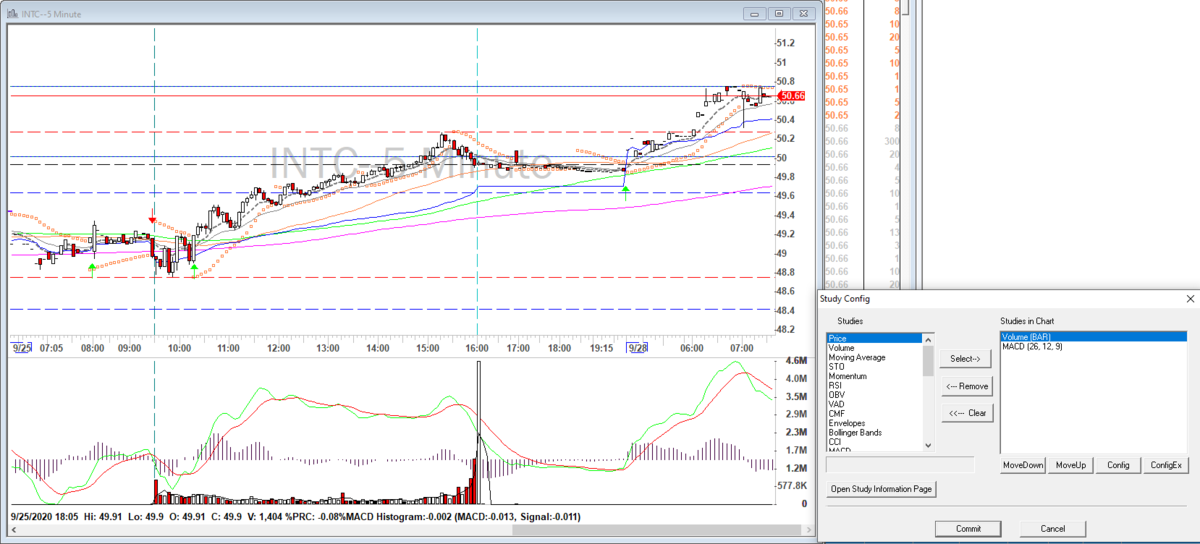Viewport: 1200px width, 544px height.
Task: Click the ConfigEx button
Action: point(1166,465)
